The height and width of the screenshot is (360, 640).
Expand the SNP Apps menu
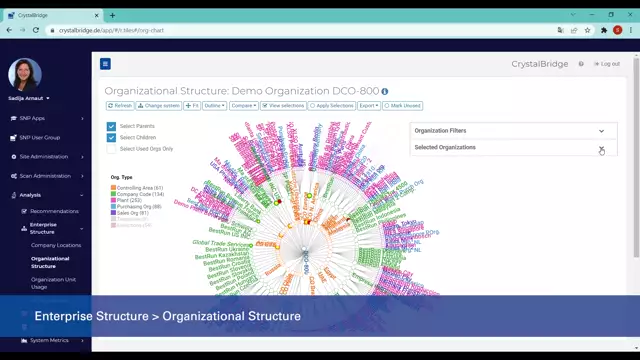coord(46,118)
